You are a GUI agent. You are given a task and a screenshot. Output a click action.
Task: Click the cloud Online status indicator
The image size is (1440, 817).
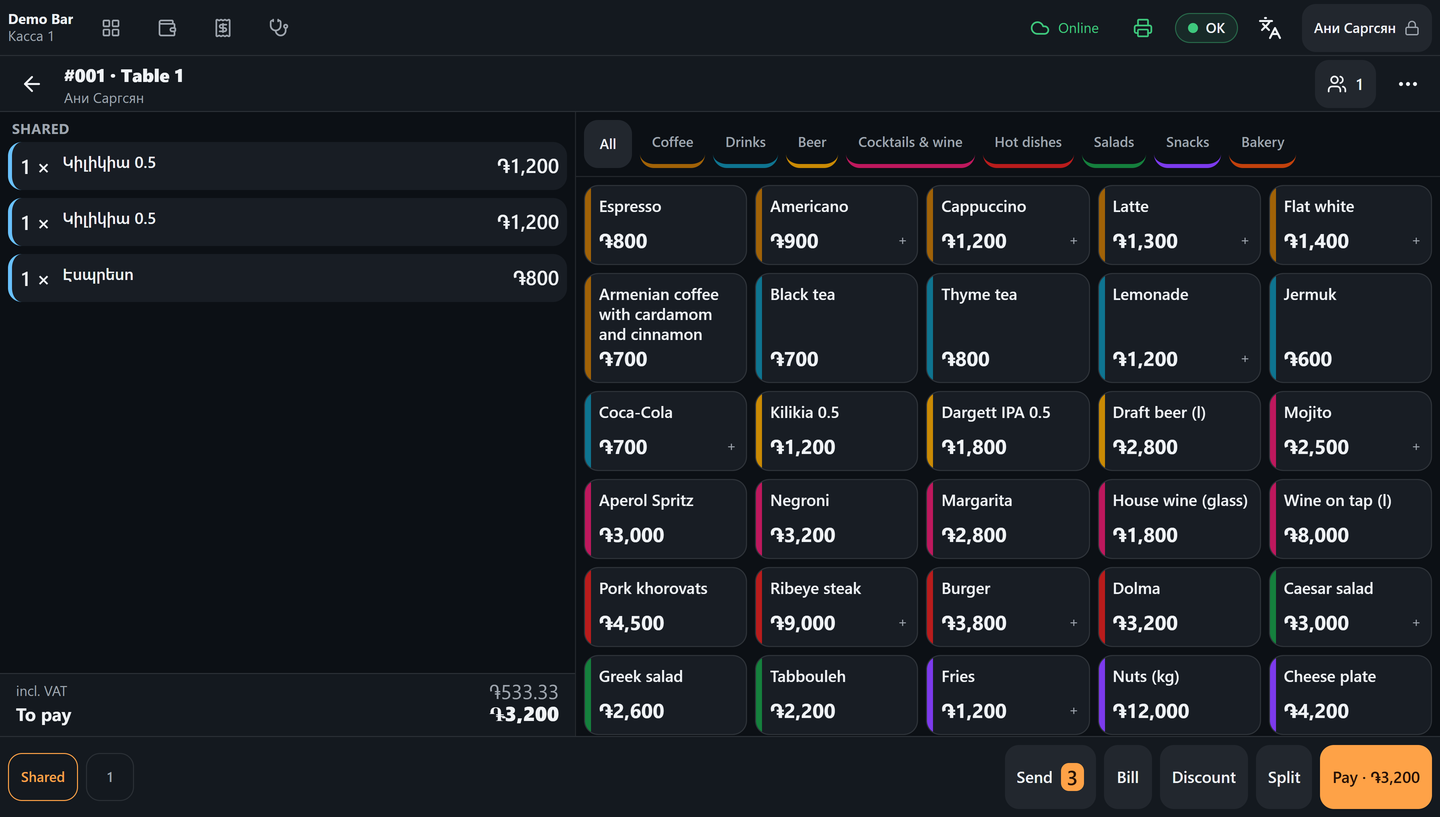click(1065, 28)
